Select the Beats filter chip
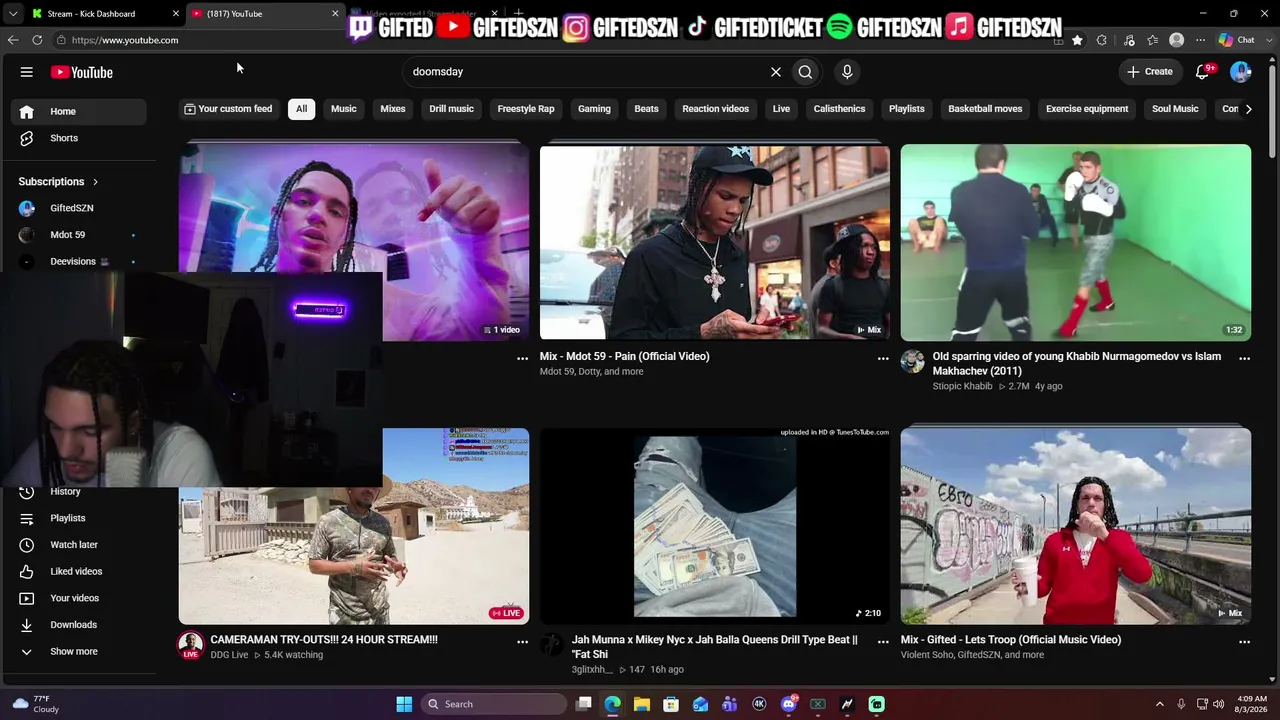This screenshot has height=720, width=1280. pyautogui.click(x=646, y=109)
